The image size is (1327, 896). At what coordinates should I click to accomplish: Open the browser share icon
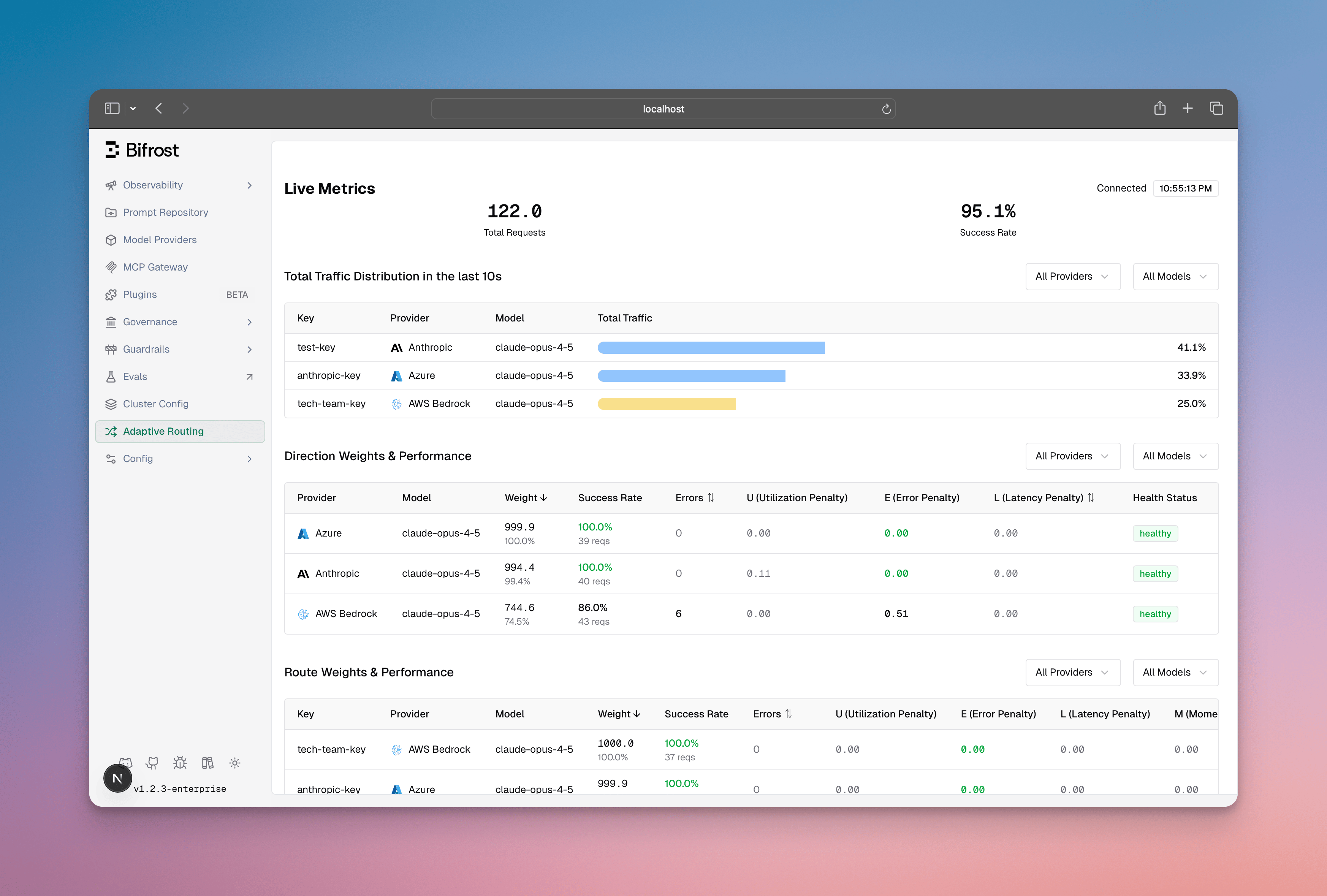(x=1160, y=108)
